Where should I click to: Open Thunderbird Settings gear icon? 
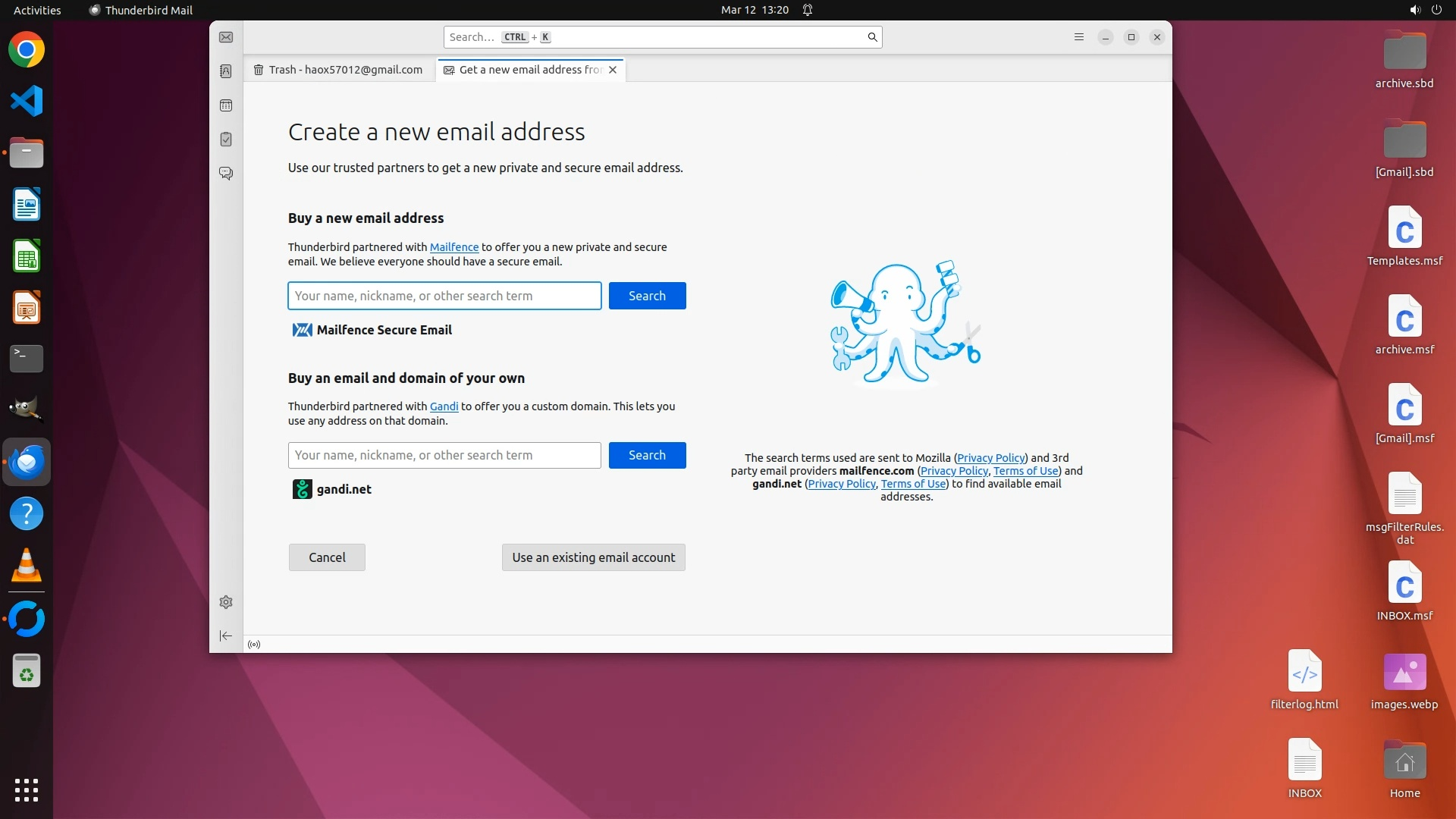[226, 602]
